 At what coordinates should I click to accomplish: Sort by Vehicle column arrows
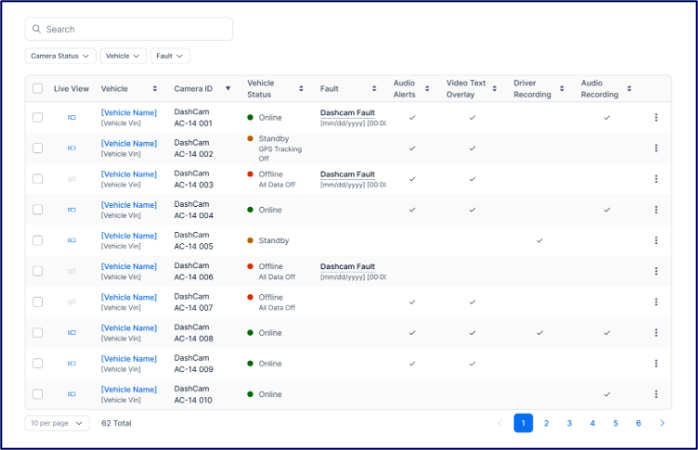coord(154,89)
